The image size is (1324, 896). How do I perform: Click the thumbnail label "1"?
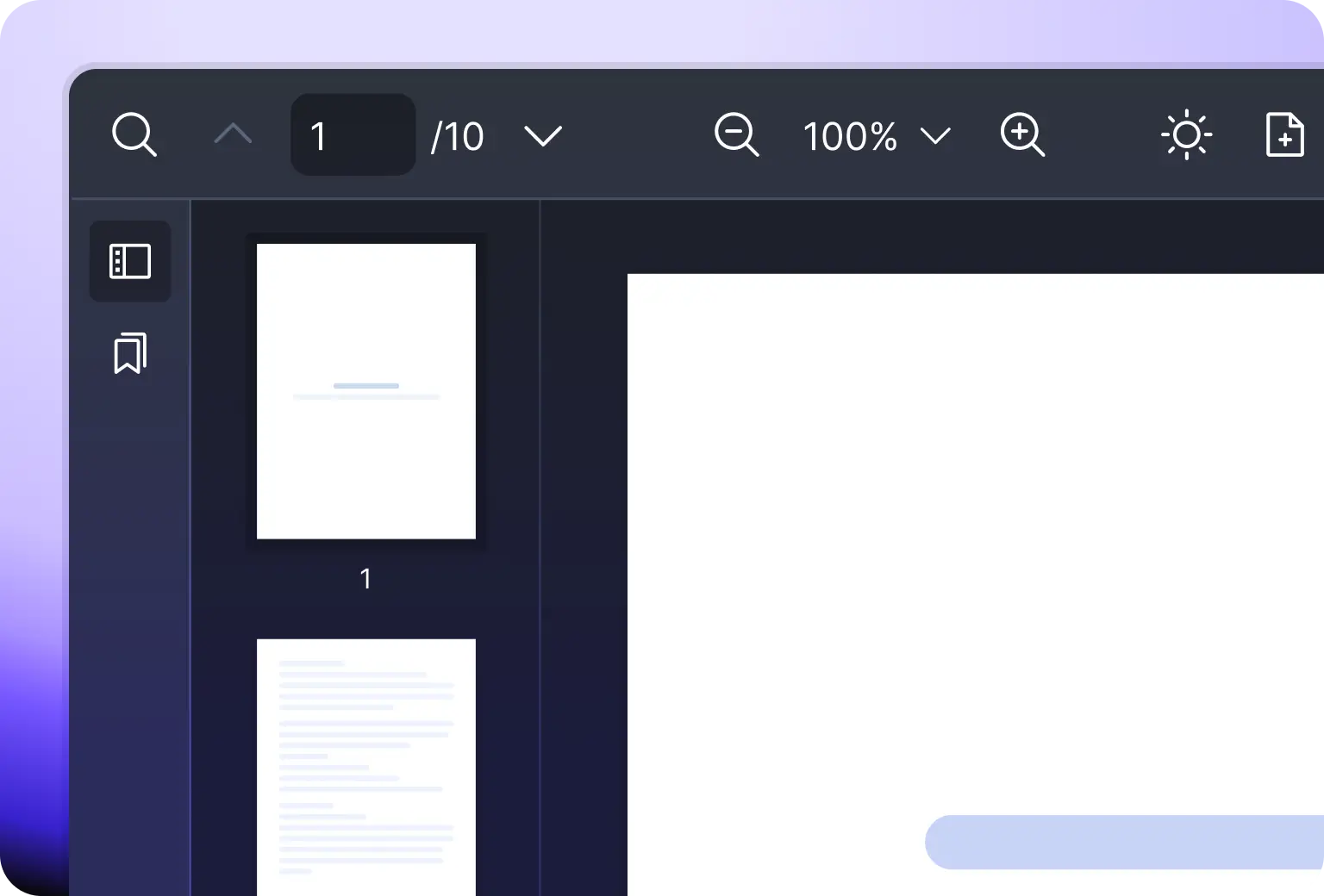click(x=365, y=578)
